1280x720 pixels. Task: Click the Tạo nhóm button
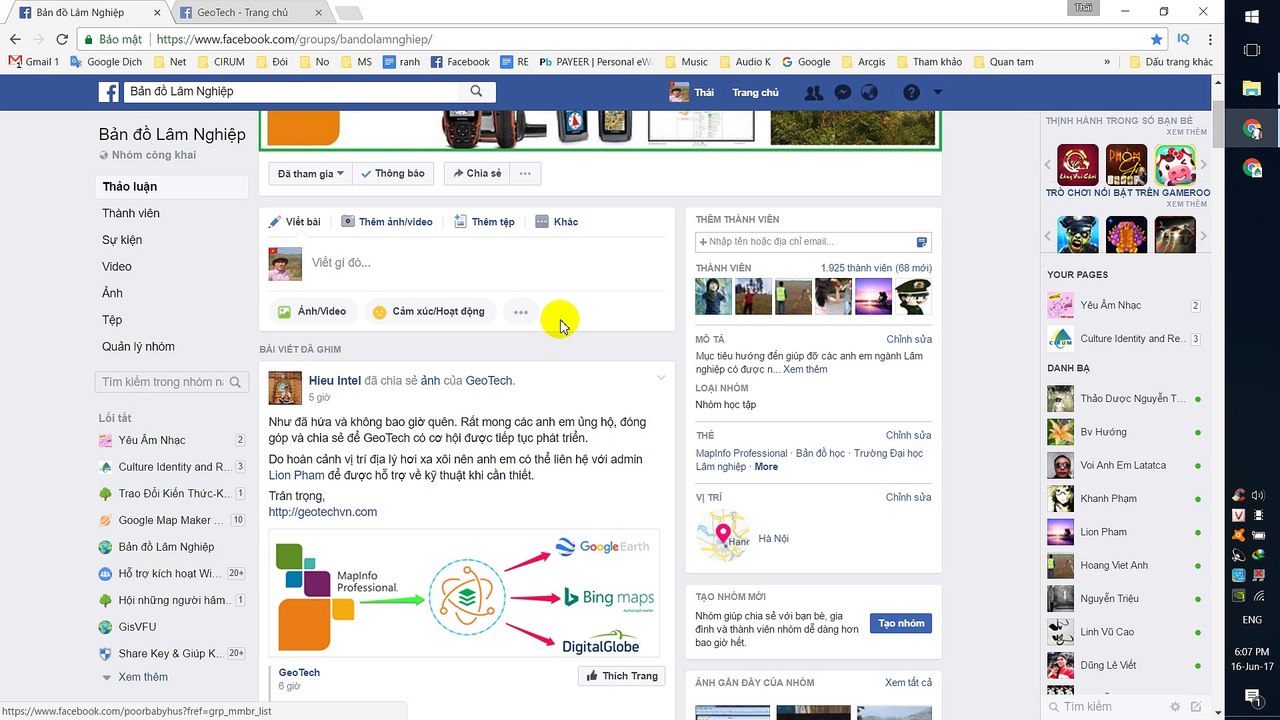point(901,623)
